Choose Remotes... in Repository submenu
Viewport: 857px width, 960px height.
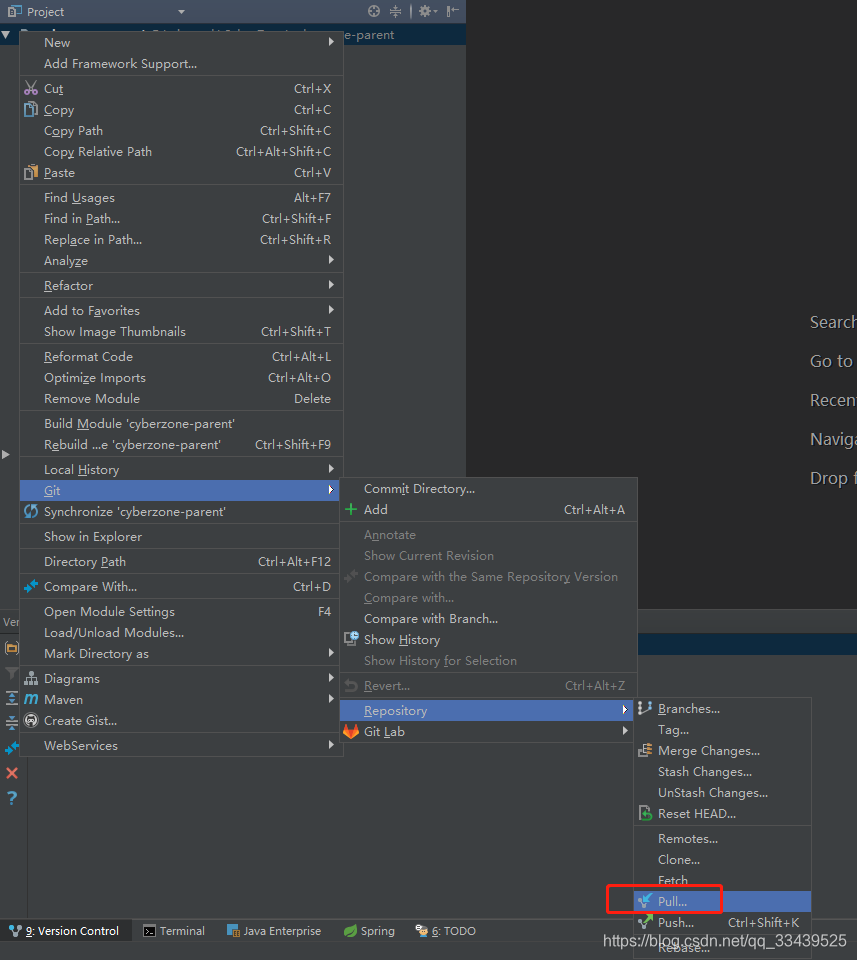(x=722, y=839)
